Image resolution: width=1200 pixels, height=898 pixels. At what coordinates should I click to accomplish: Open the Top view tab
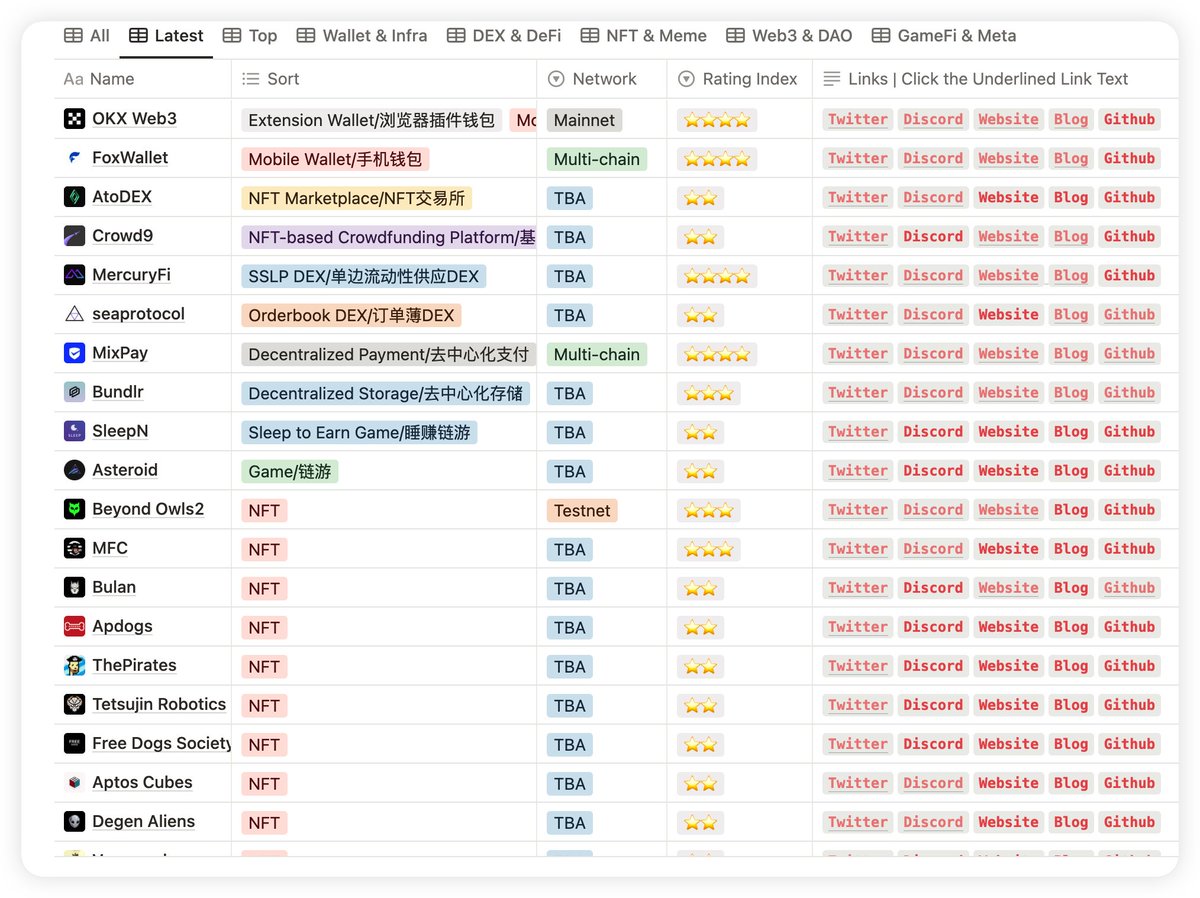tap(250, 35)
